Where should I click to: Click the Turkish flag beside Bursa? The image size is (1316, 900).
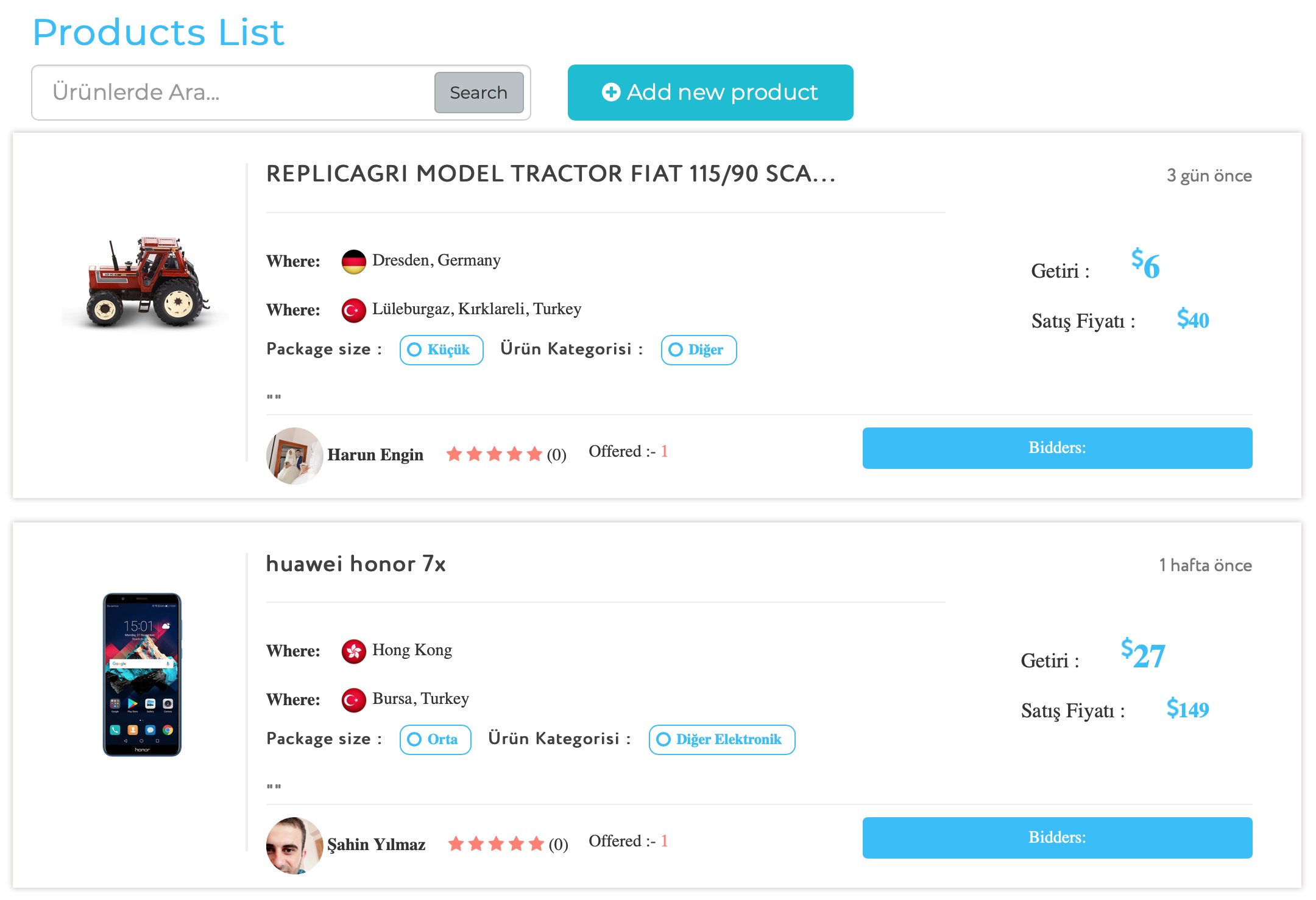[x=353, y=700]
